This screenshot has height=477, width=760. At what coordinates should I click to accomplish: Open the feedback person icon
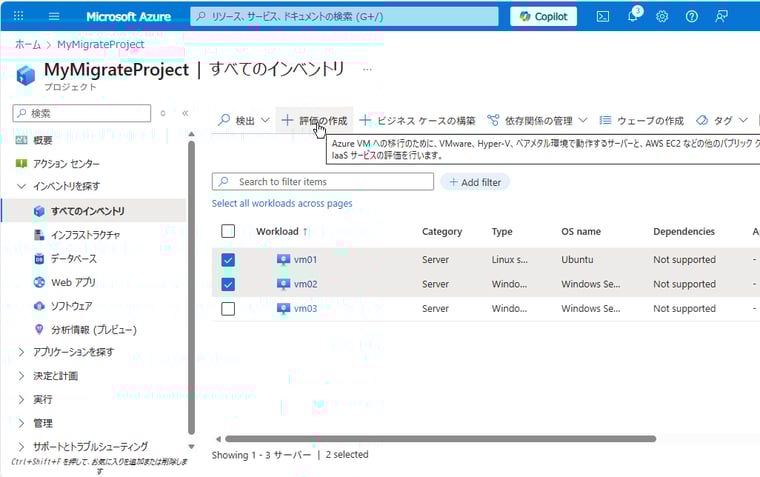tap(722, 16)
